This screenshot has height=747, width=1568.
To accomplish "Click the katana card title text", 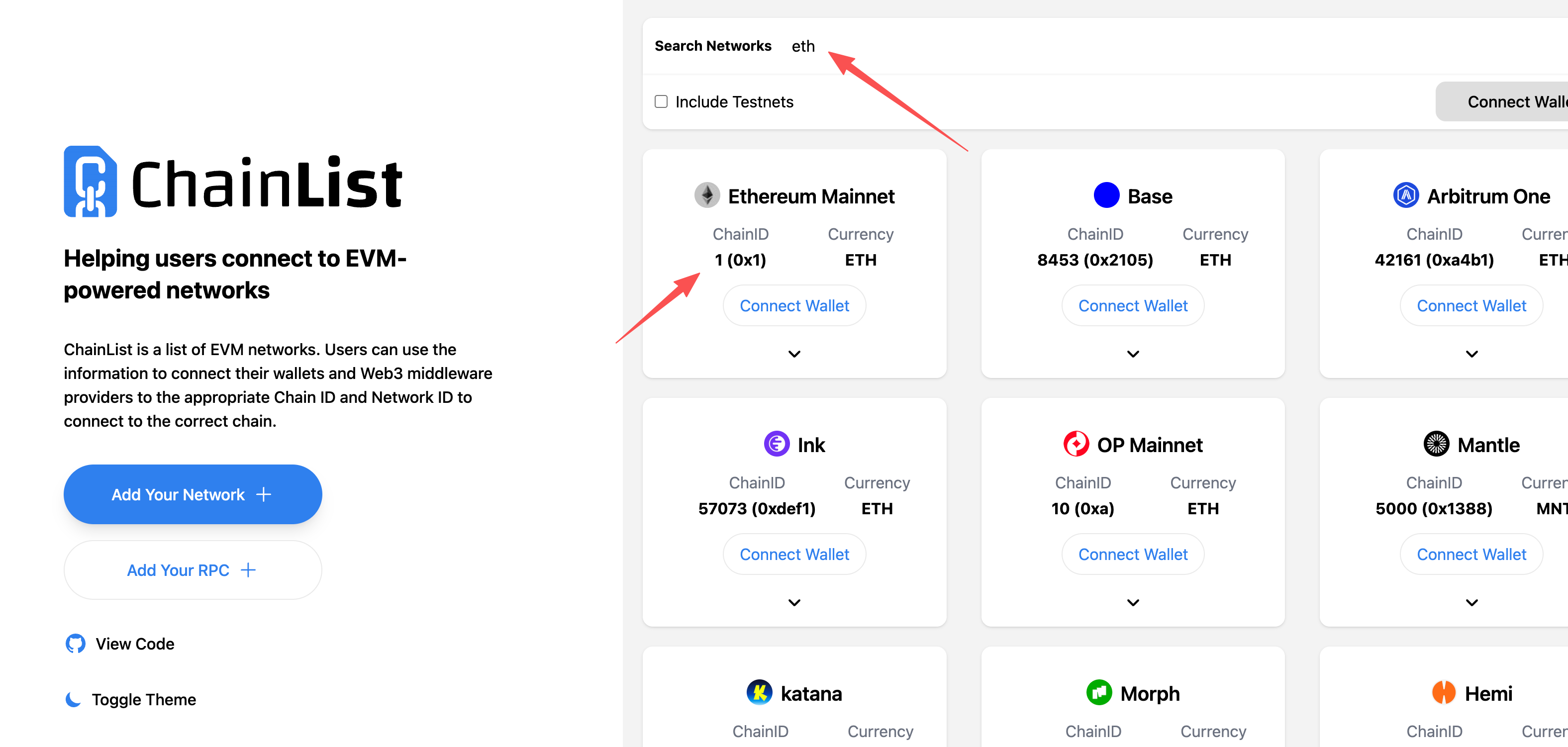I will coord(811,693).
